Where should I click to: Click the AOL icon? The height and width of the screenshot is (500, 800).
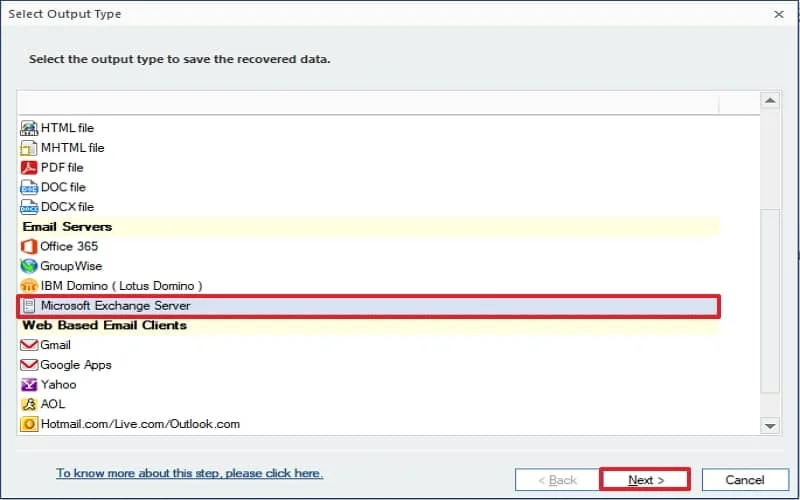pos(29,404)
